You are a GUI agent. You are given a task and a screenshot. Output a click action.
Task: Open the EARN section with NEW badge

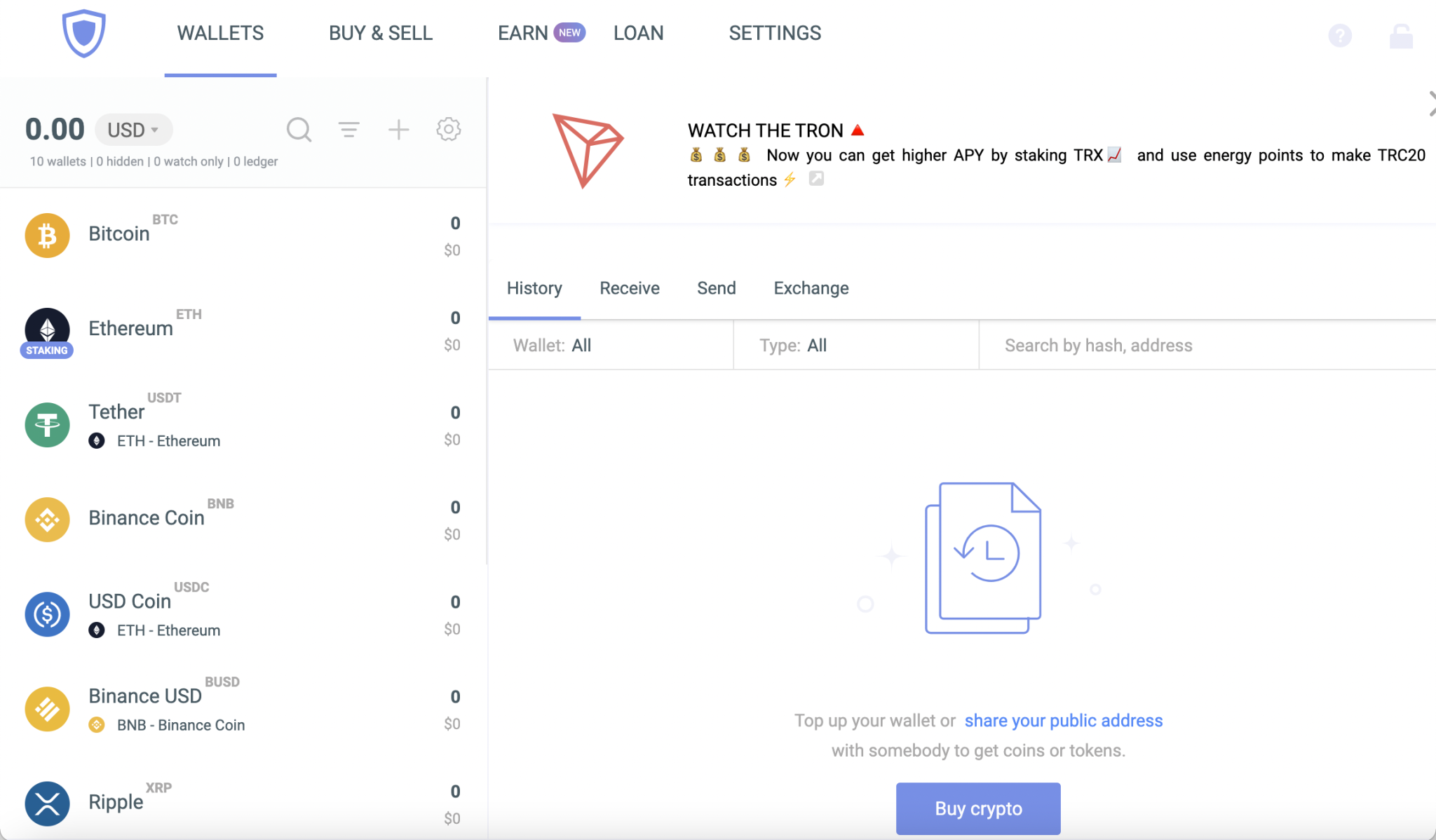tap(541, 32)
